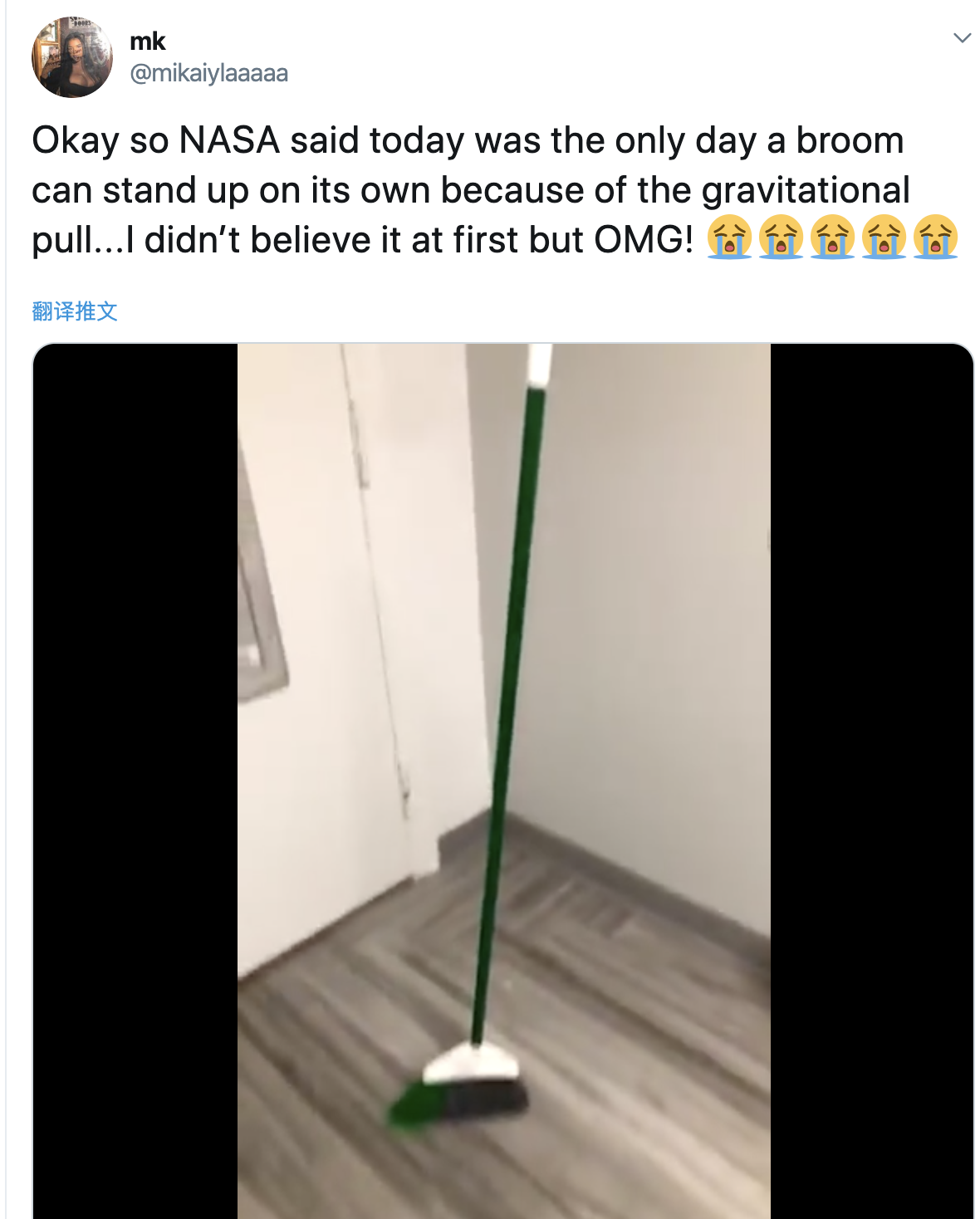This screenshot has height=1219, width=980.
Task: Click the first crying face emoji
Action: [729, 237]
